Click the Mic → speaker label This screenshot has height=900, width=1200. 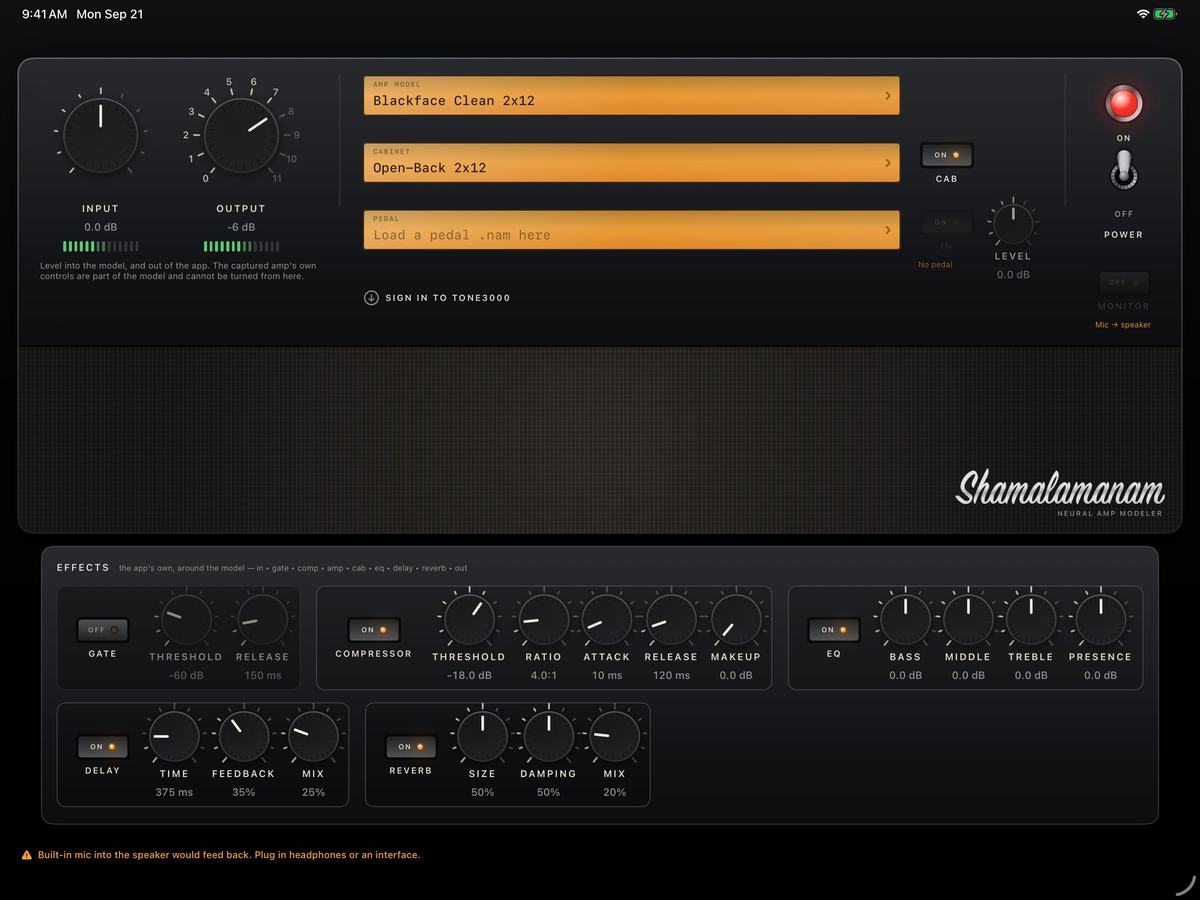(1123, 325)
